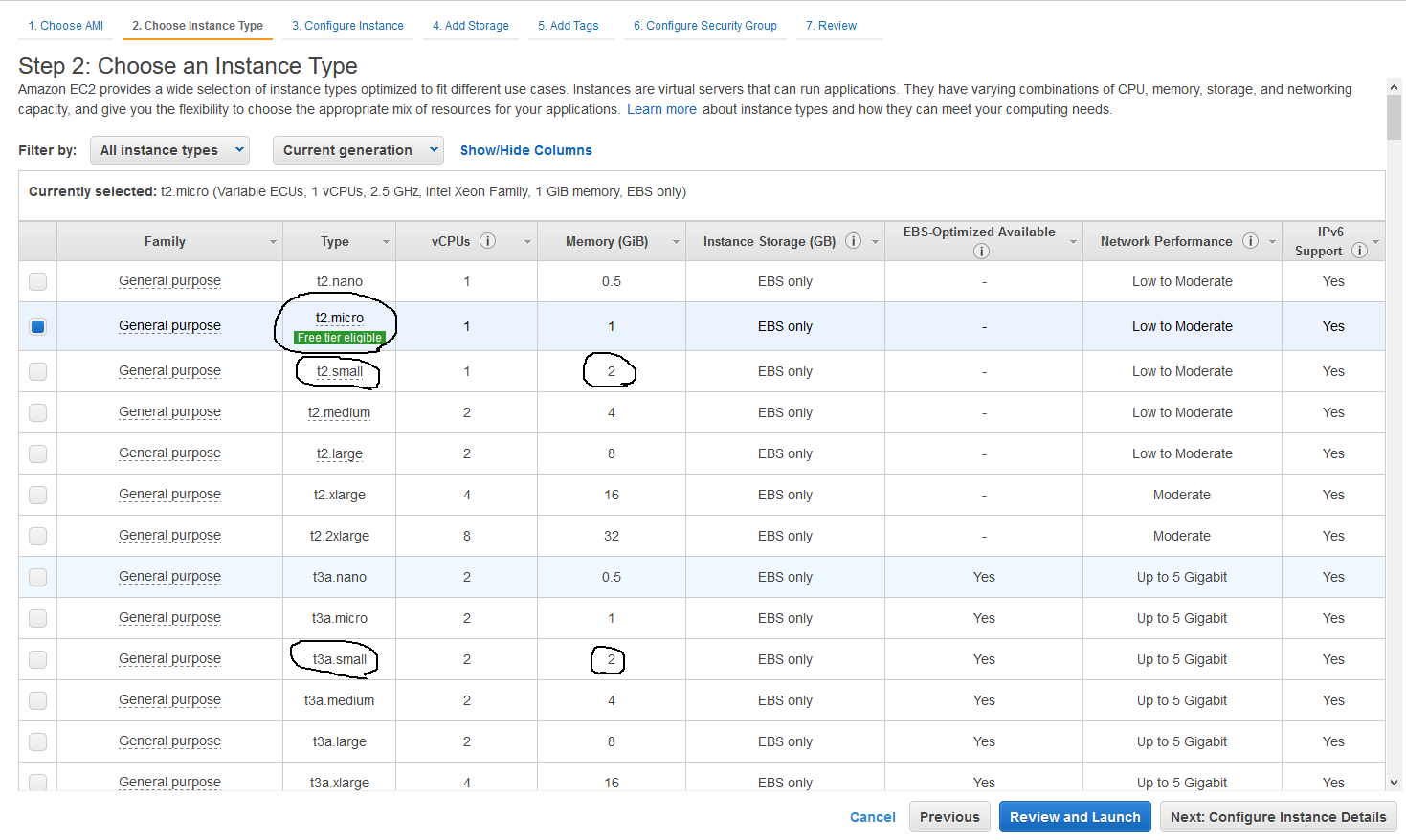Go to the 6. Configure Security Group tab
The height and width of the screenshot is (840, 1406).
pos(705,26)
